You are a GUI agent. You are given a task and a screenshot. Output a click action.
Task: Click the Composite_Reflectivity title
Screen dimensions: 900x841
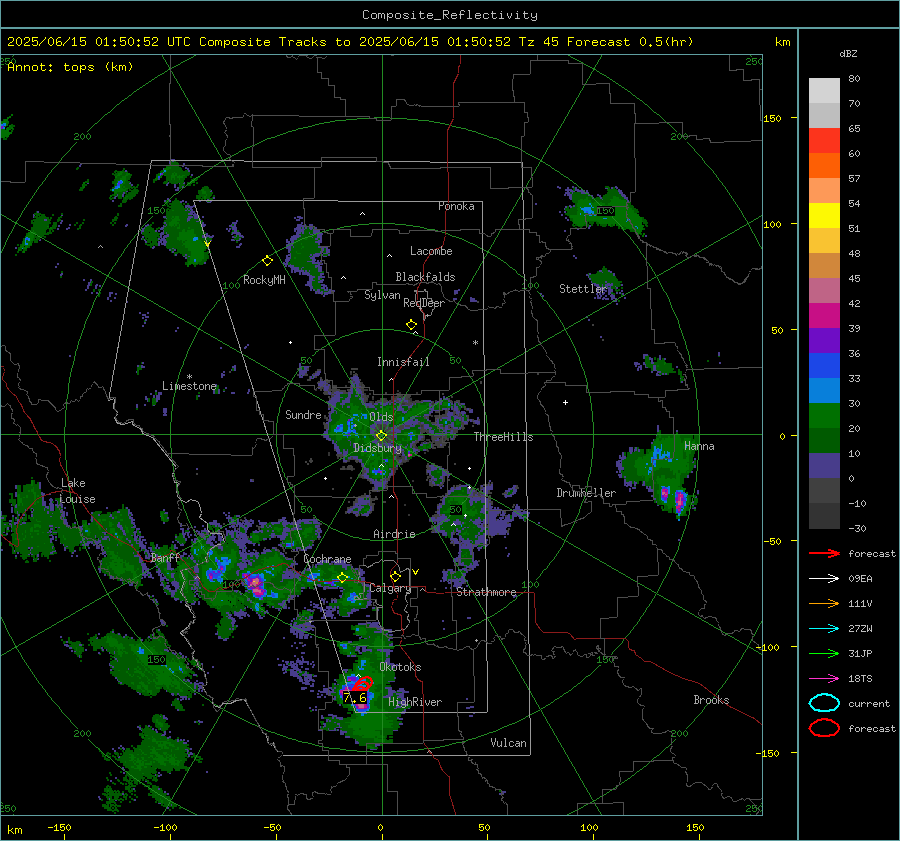[450, 15]
